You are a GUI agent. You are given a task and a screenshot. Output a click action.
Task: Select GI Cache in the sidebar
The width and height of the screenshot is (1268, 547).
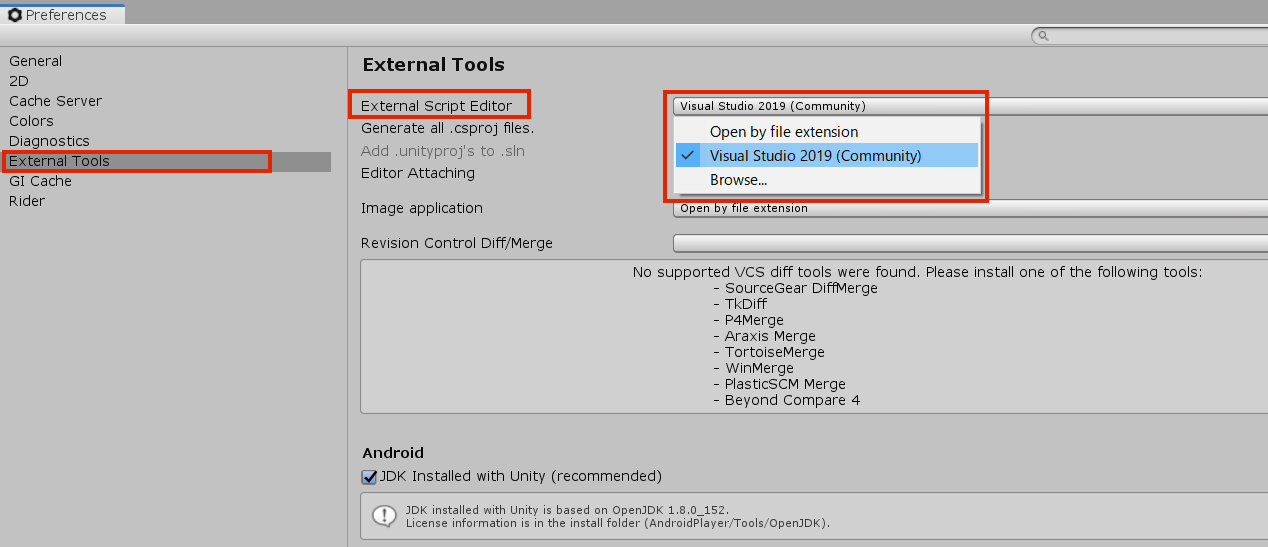[40, 181]
